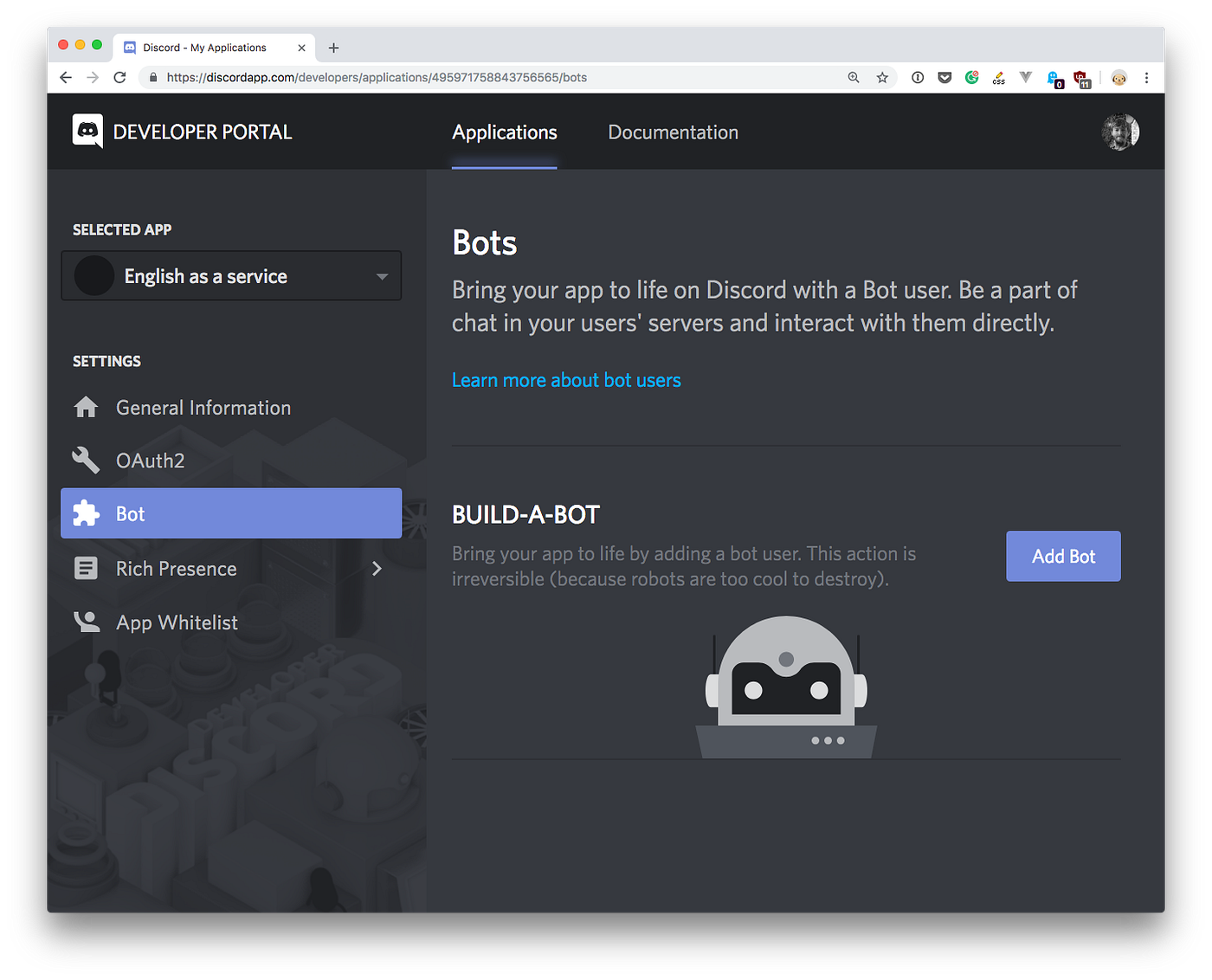Bookmark this page with the star icon

882,78
